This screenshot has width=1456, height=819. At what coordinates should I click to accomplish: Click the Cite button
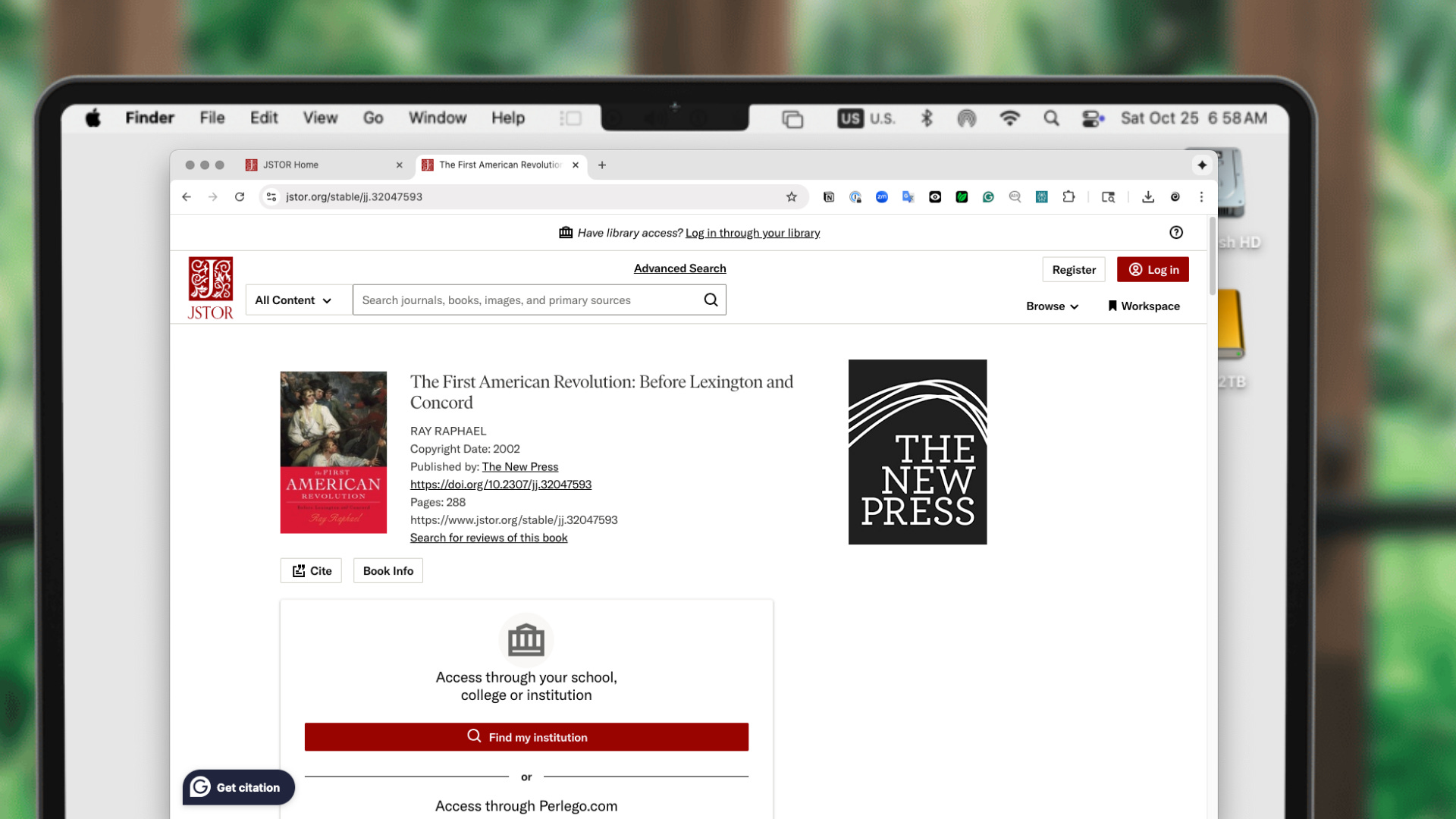click(x=311, y=571)
